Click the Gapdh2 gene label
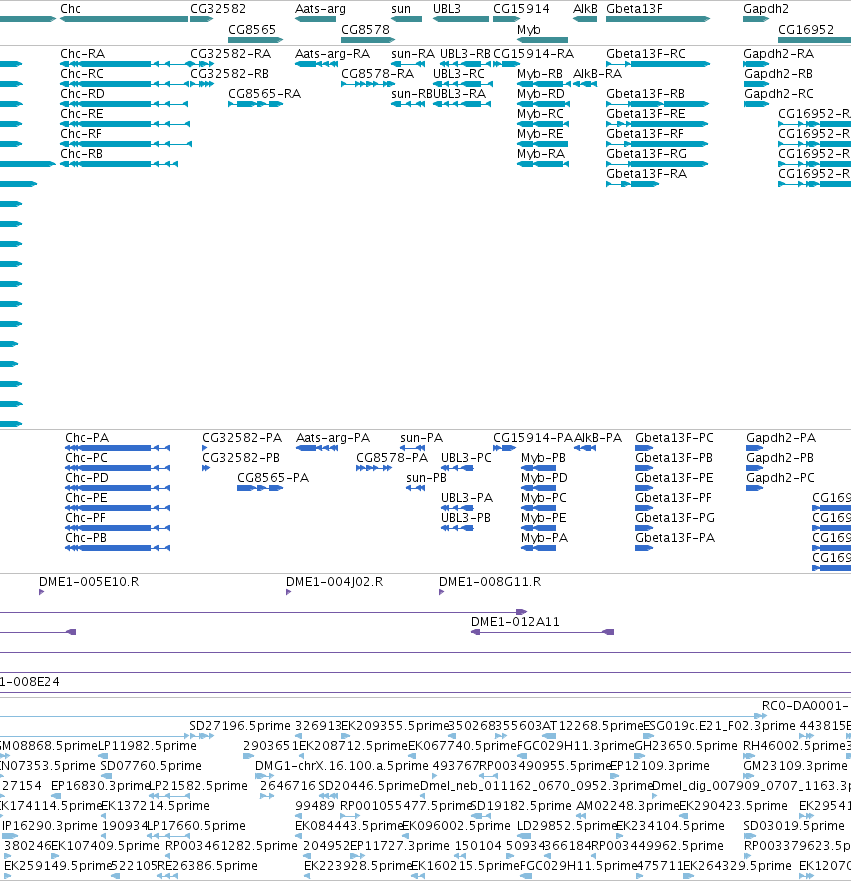The image size is (851, 881). point(766,9)
